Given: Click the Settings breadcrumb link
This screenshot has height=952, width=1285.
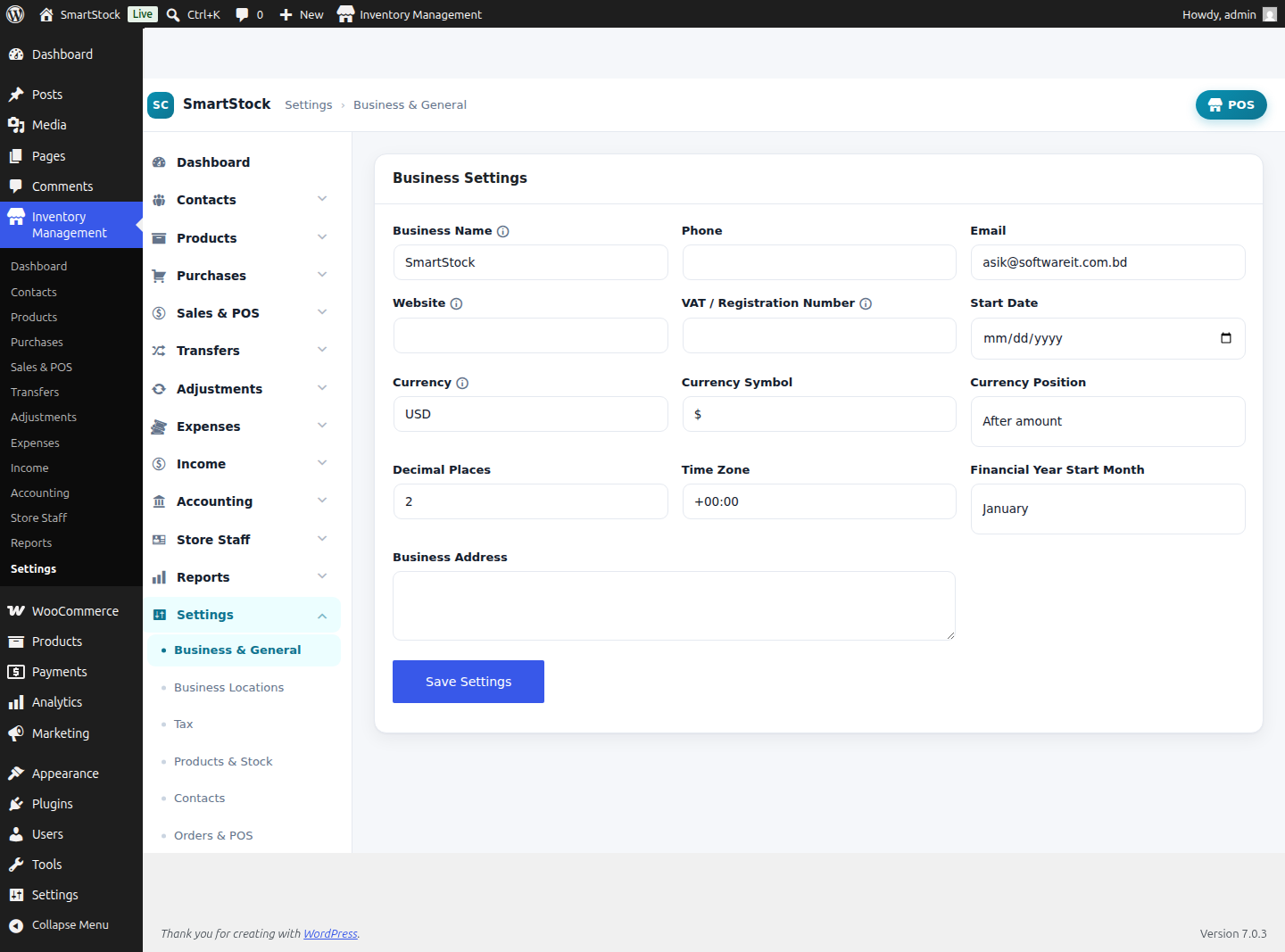Looking at the screenshot, I should point(309,105).
